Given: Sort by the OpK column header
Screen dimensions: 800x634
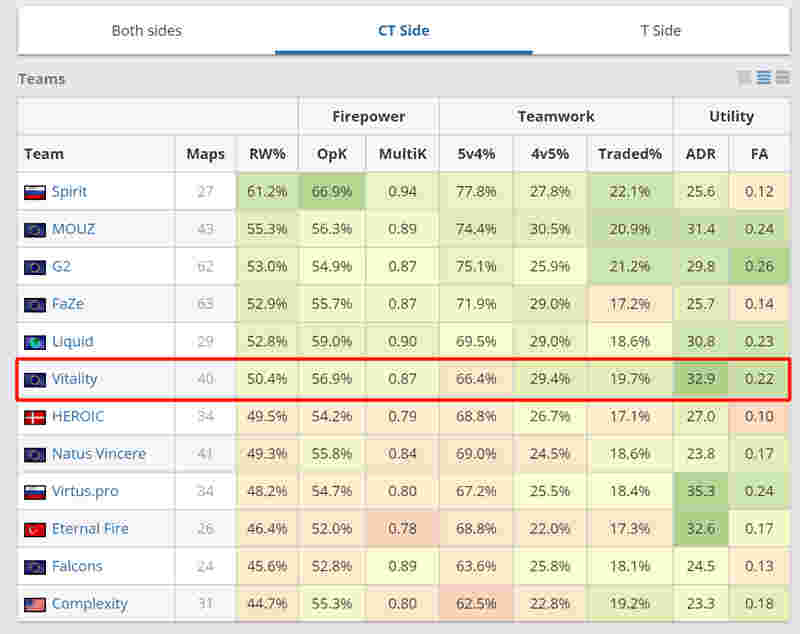Looking at the screenshot, I should [x=332, y=154].
